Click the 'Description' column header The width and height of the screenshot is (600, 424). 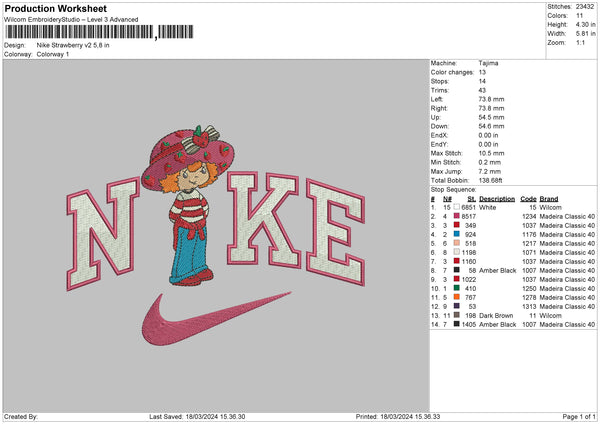(x=497, y=199)
